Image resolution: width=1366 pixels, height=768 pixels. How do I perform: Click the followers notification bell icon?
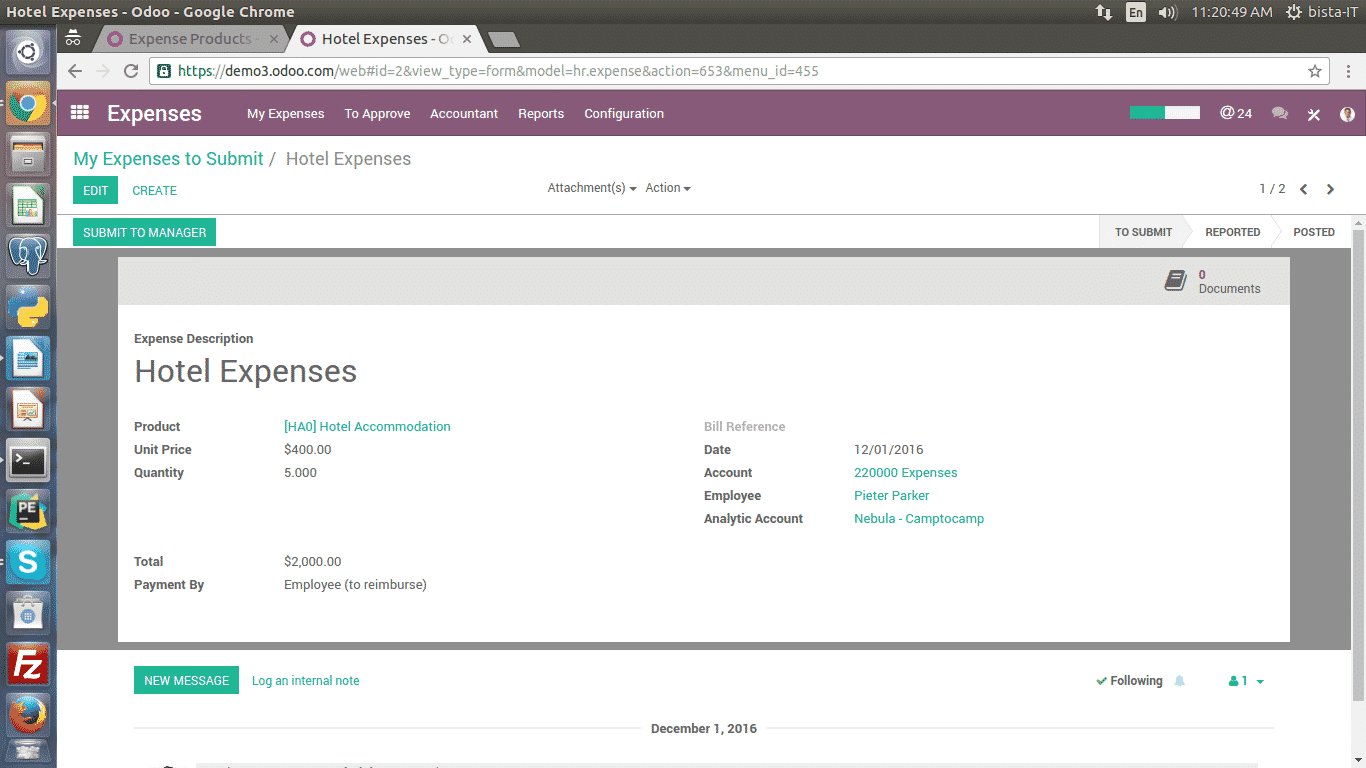click(1180, 681)
